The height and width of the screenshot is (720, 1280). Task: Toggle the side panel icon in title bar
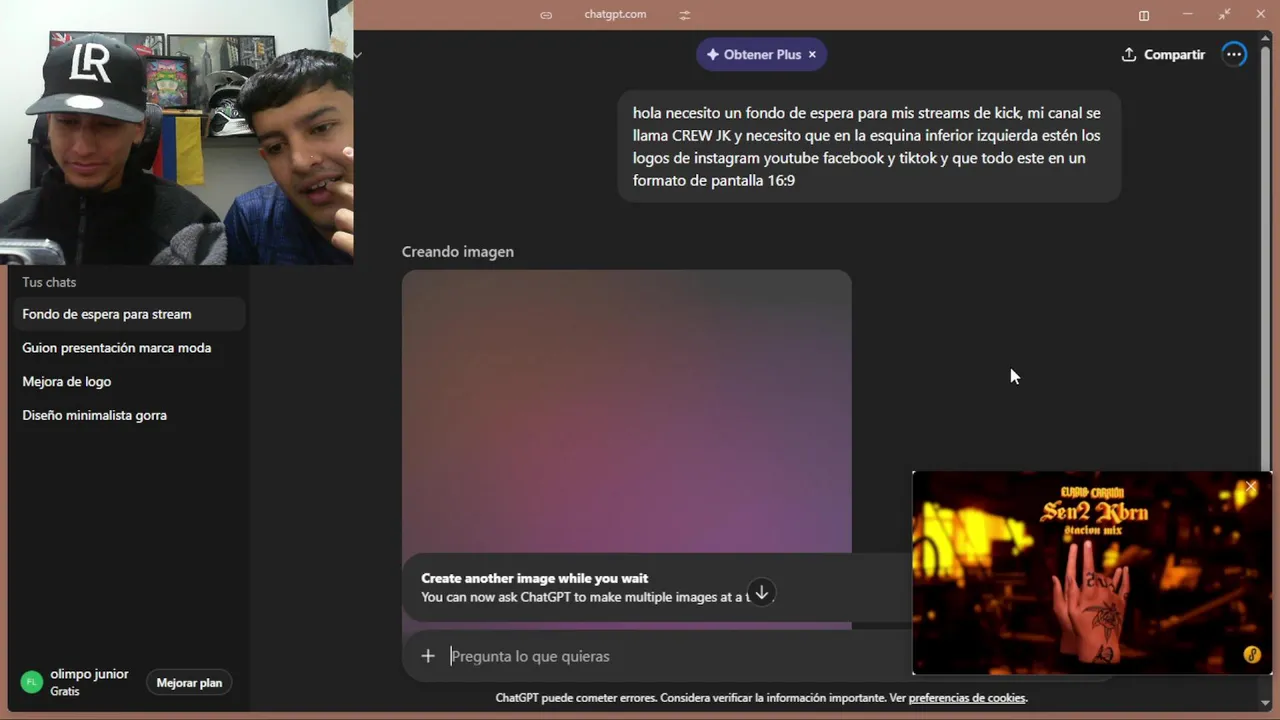pos(1144,15)
